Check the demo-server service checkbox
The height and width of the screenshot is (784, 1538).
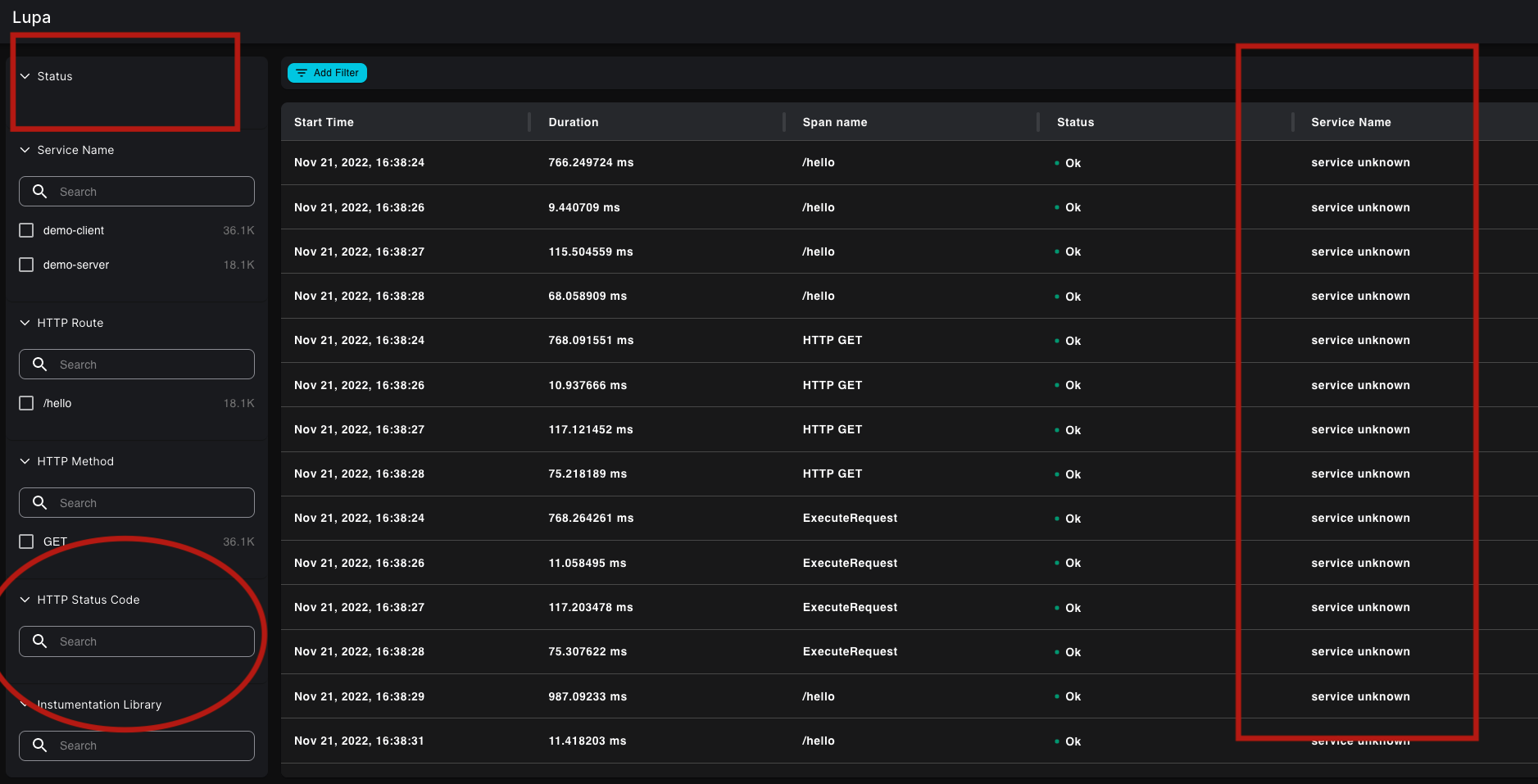click(25, 265)
